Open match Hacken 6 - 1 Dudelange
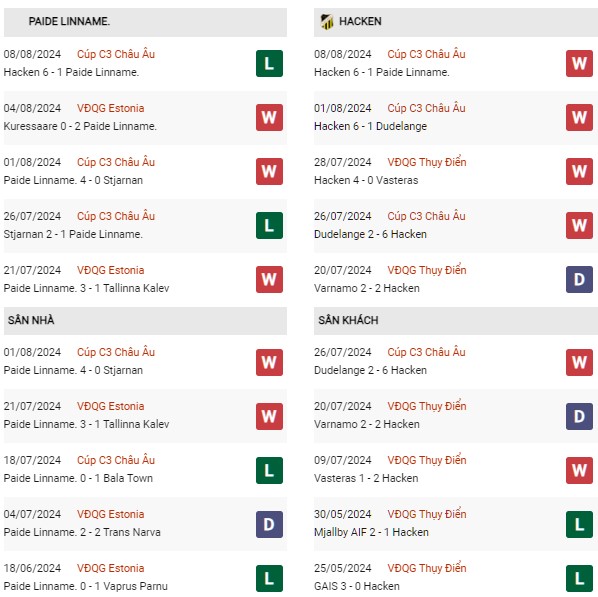 point(370,126)
